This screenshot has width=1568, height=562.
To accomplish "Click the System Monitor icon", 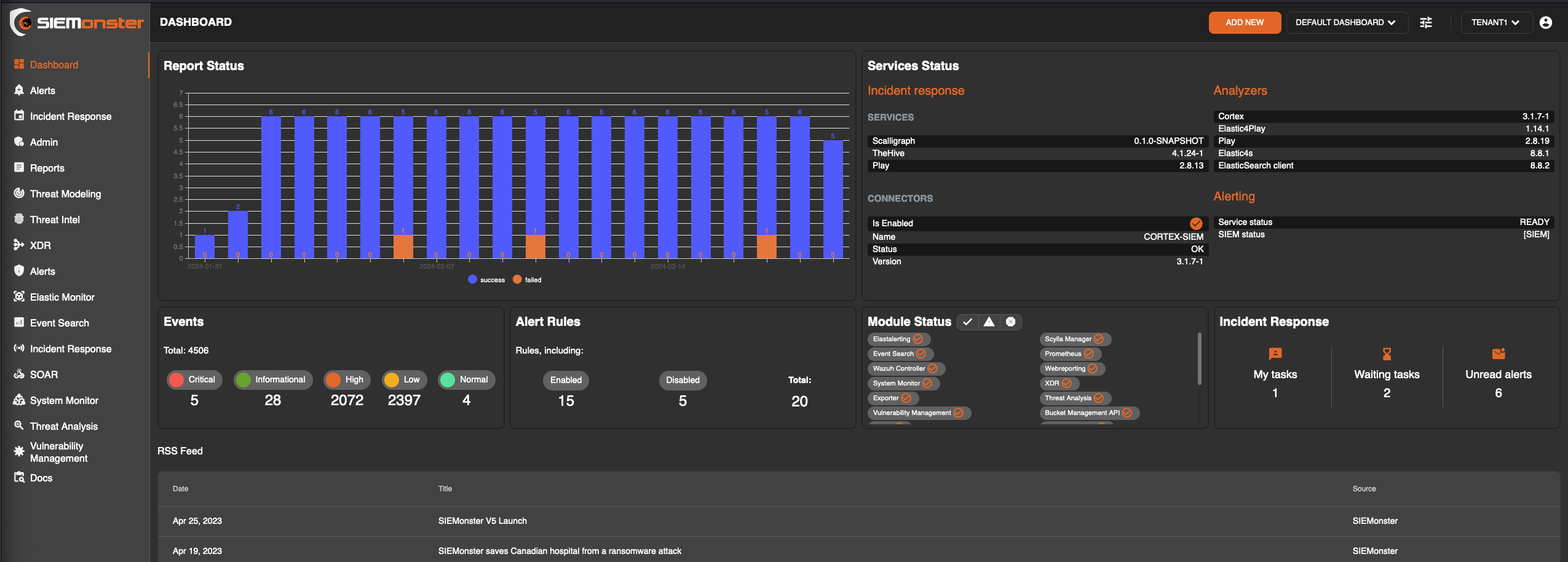I will coord(19,400).
